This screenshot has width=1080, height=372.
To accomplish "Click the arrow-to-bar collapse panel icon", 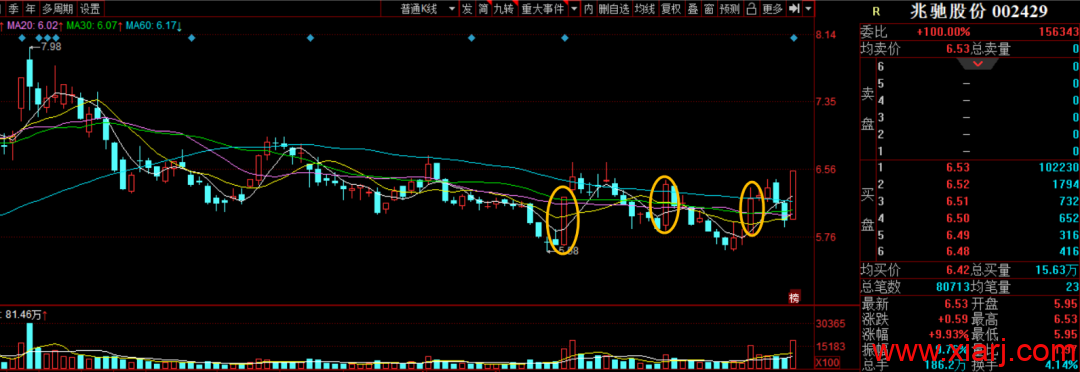I will [793, 9].
